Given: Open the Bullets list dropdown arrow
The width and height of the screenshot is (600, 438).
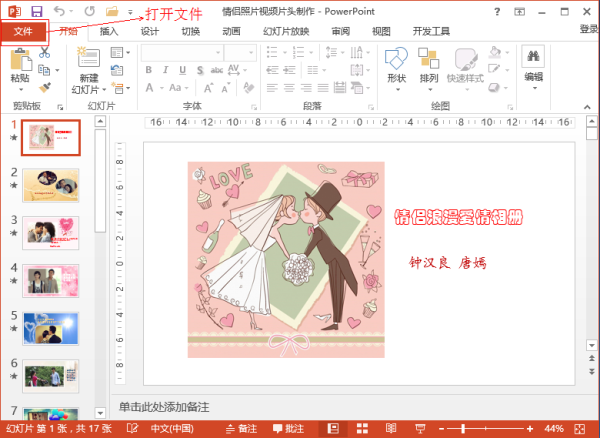Looking at the screenshot, I should (285, 52).
